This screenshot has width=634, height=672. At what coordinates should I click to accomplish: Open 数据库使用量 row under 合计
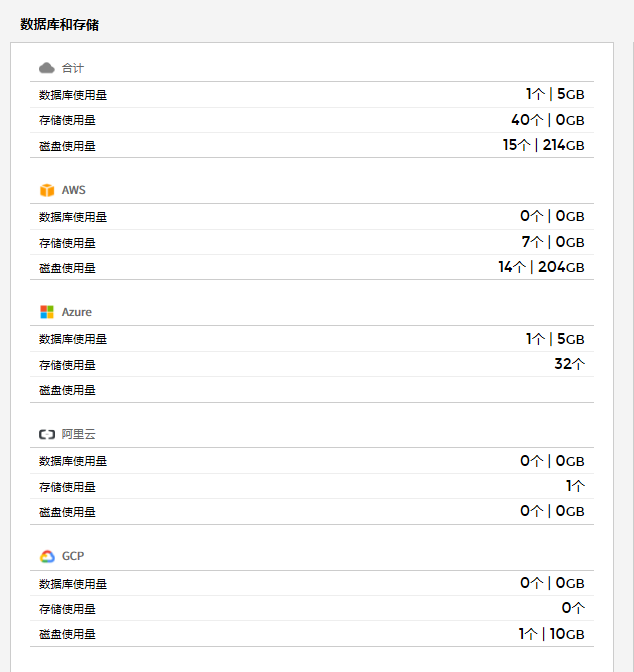tap(73, 95)
